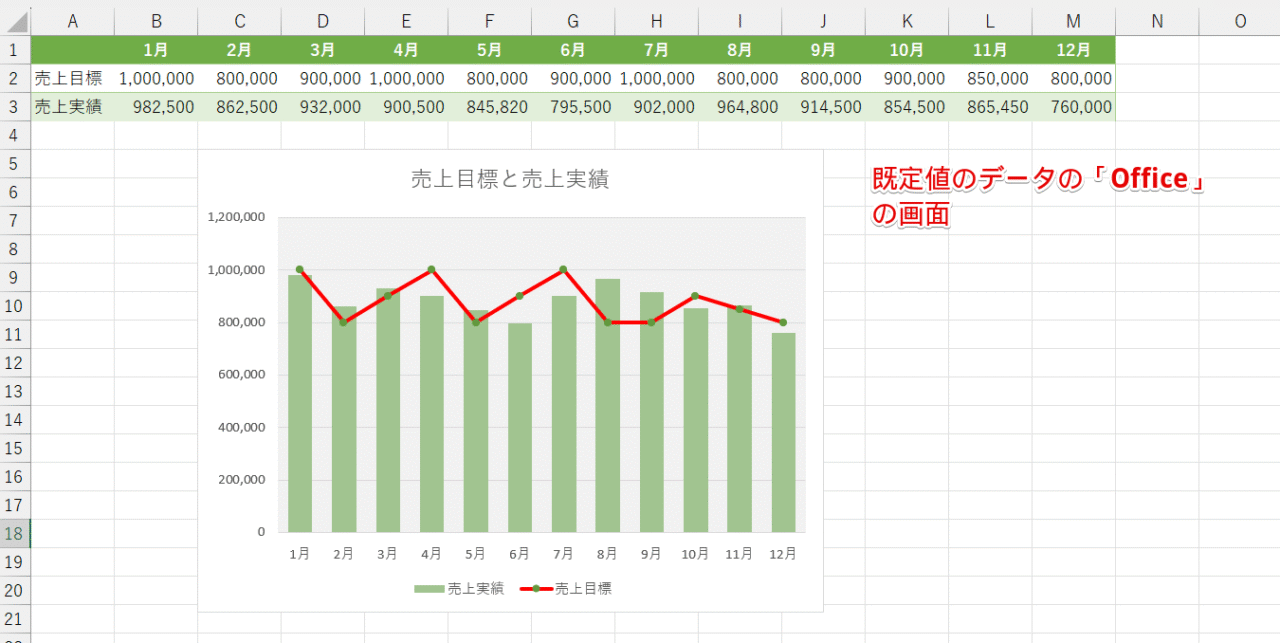This screenshot has width=1280, height=643.
Task: Select the green bar for 6月 in chart
Action: [x=519, y=430]
